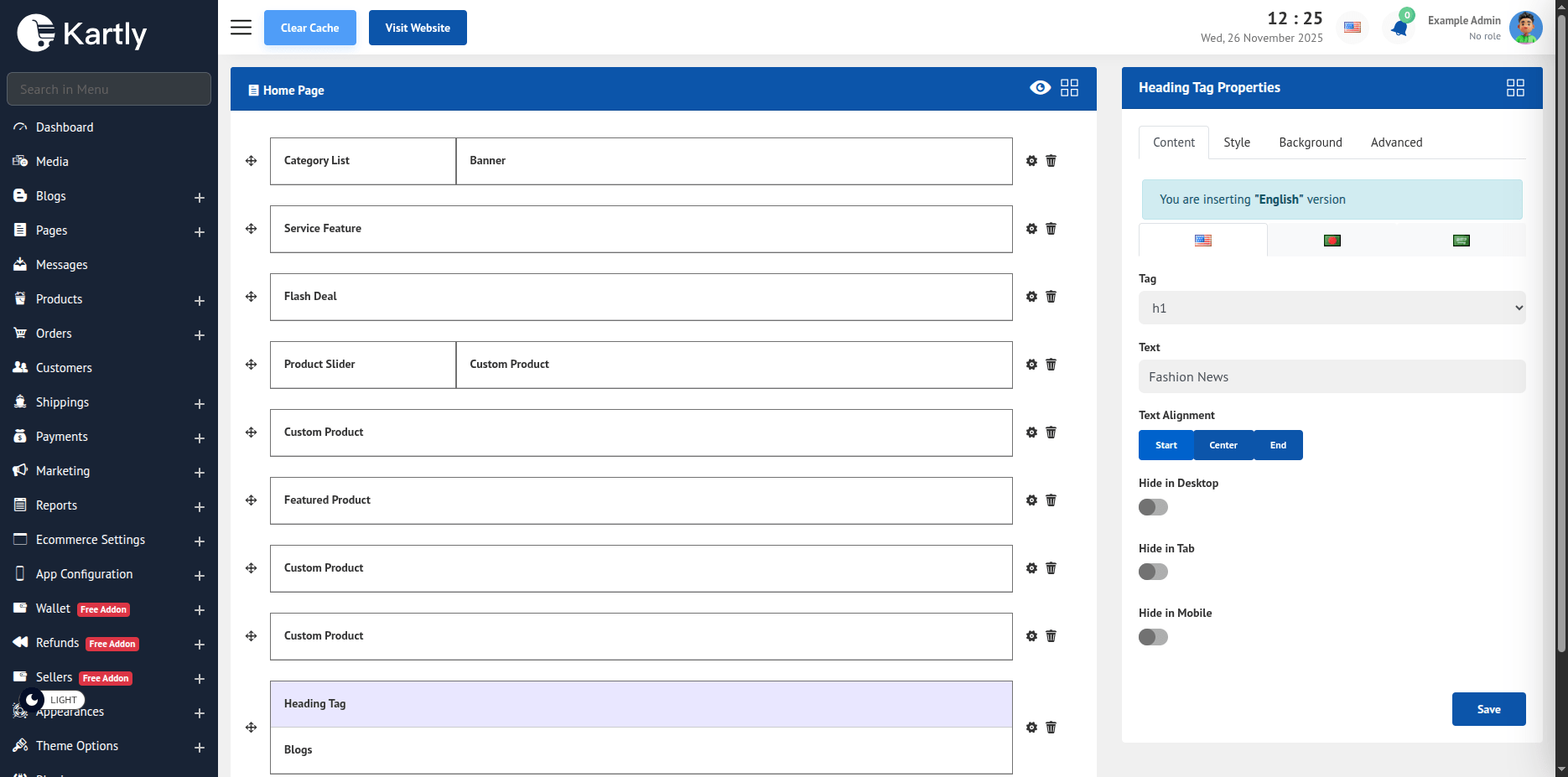Expand the Marketing sidebar menu

[199, 472]
